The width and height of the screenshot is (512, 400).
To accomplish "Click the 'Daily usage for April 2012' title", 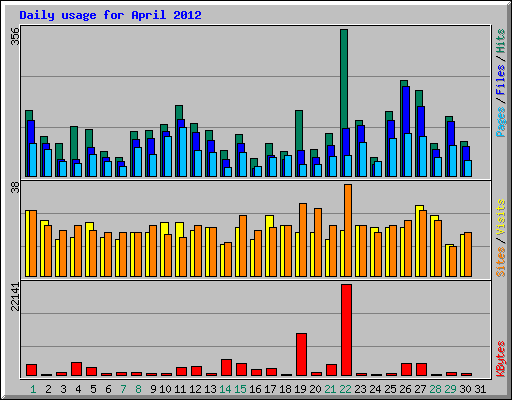I will point(110,15).
